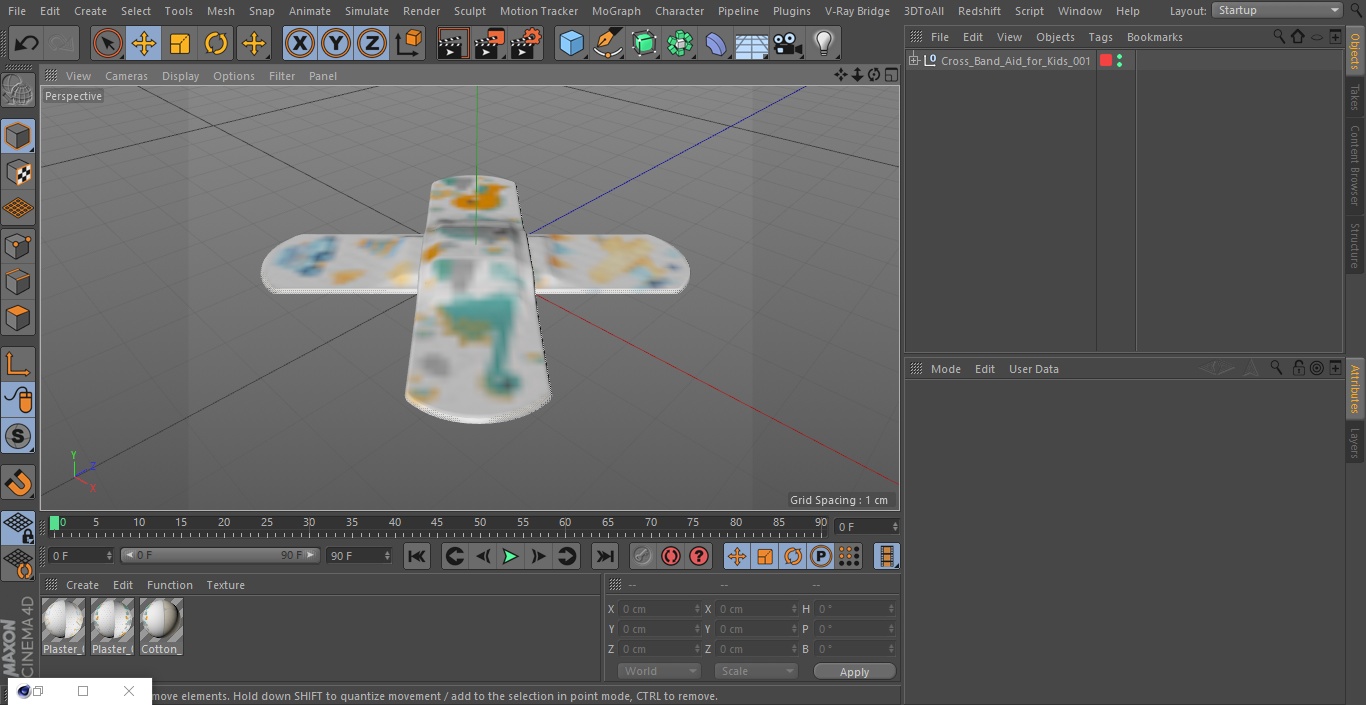This screenshot has width=1366, height=705.
Task: Toggle position keyframe recording icon
Action: coord(737,556)
